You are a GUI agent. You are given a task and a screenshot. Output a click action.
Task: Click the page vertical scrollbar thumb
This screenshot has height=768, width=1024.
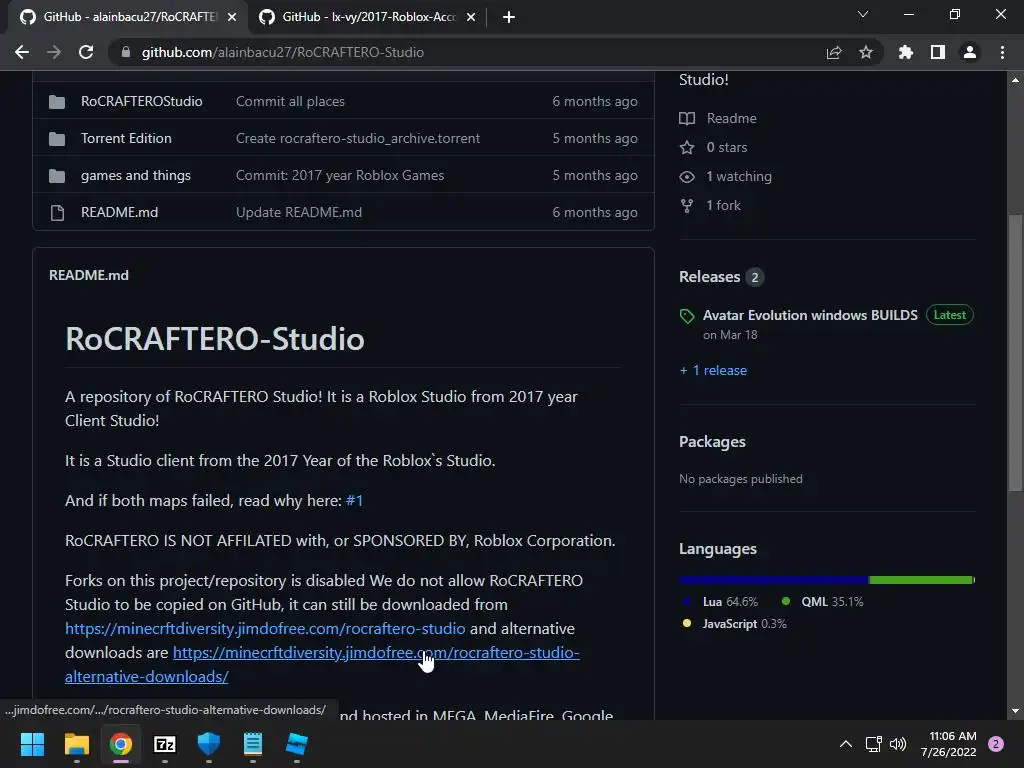tap(1015, 353)
